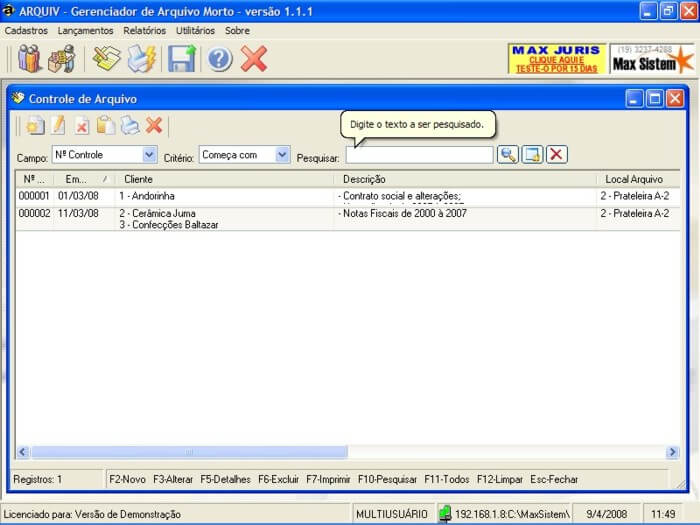Click the large red X exit icon
Screen dimensions: 700x525
tap(254, 58)
